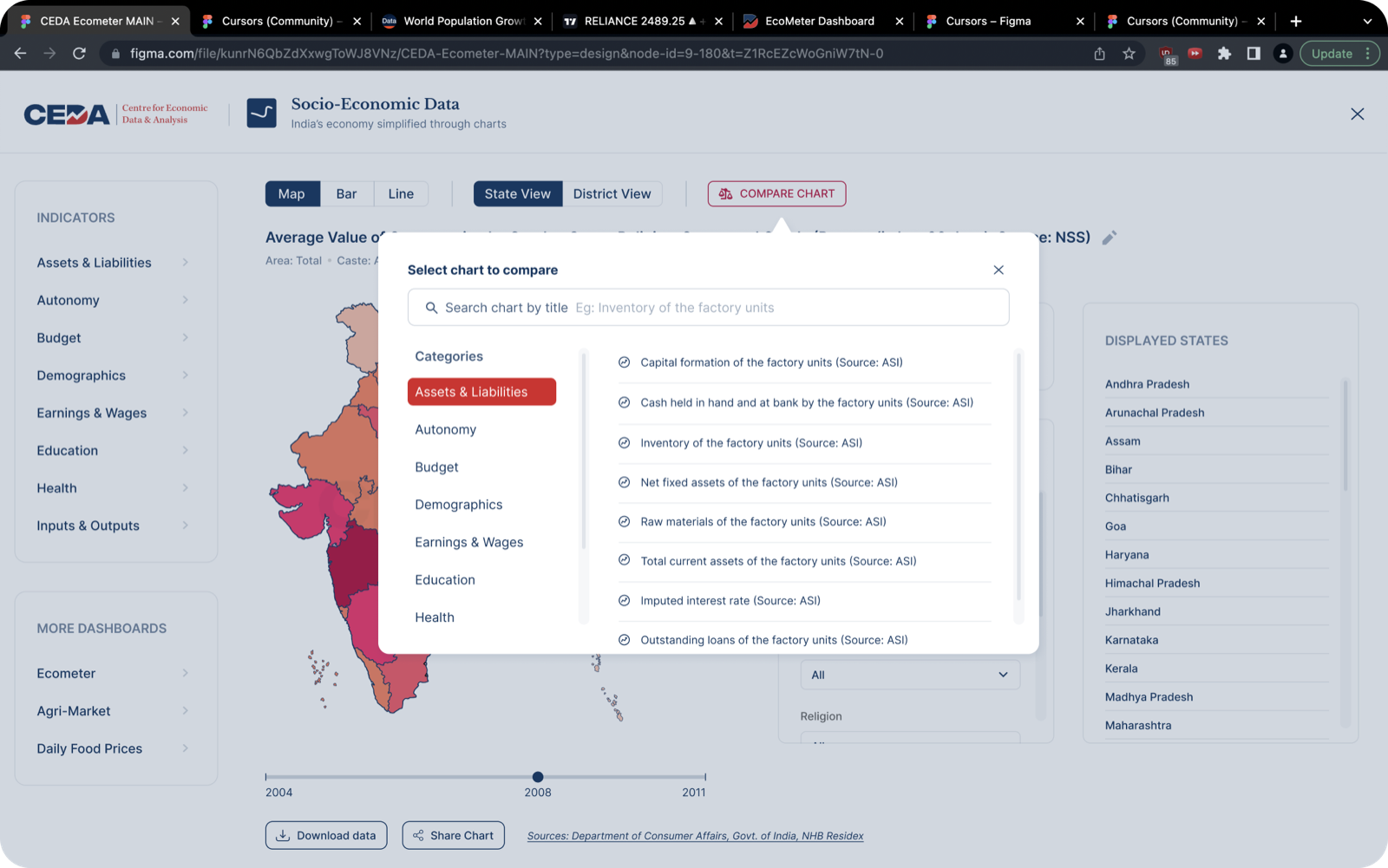Switch to the Map chart type
1388x868 pixels.
[x=292, y=194]
